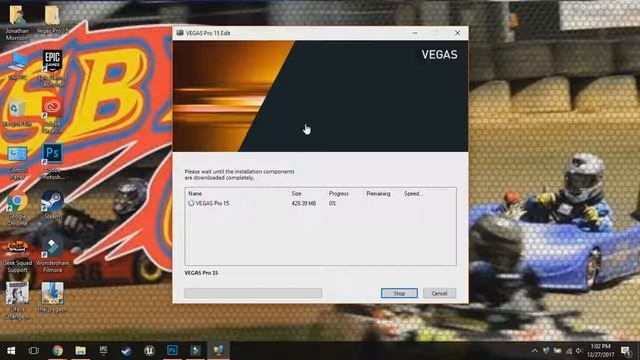Image resolution: width=640 pixels, height=360 pixels.
Task: Switch to Chrome in the taskbar
Action: click(57, 351)
